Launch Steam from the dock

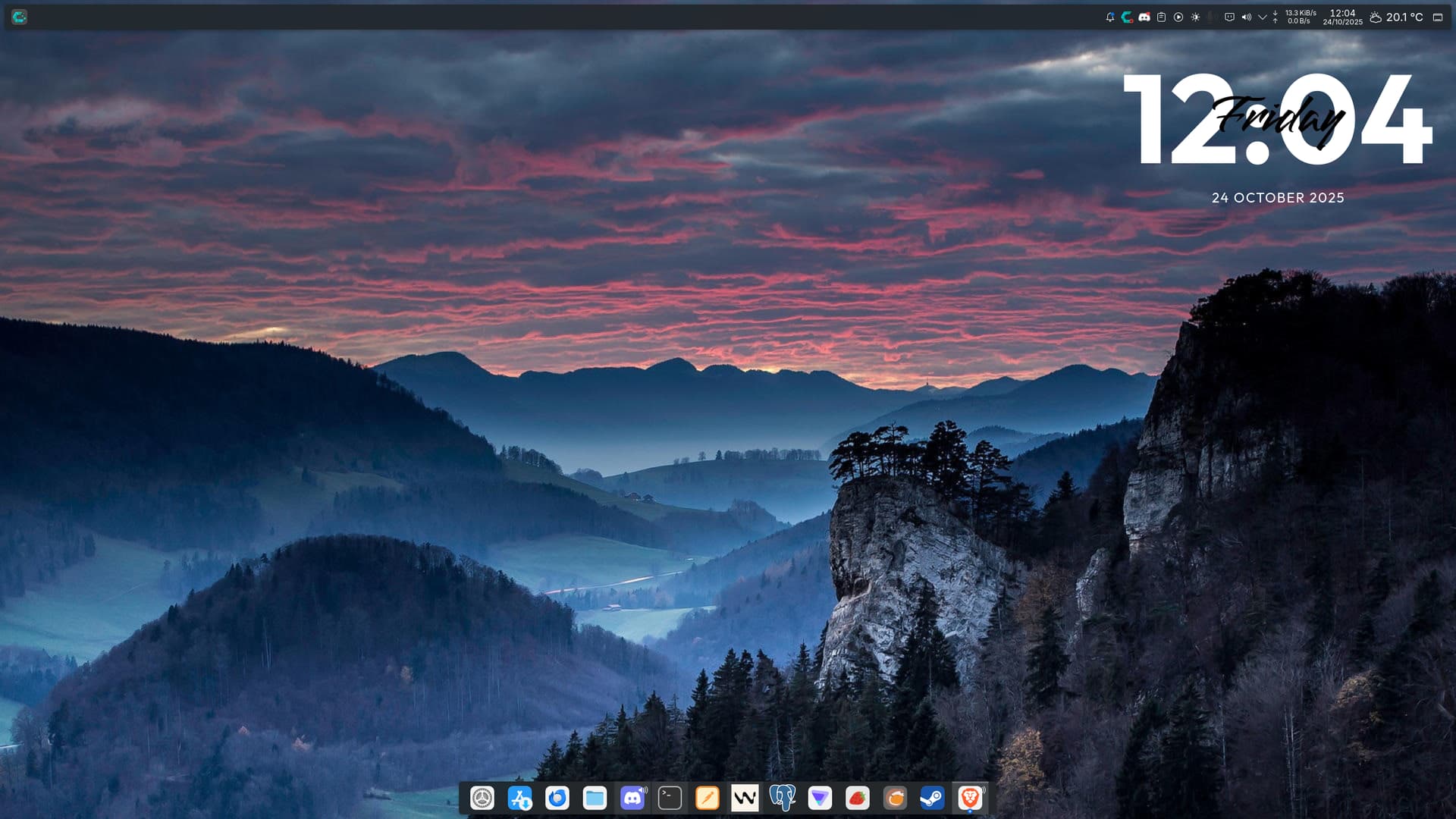pyautogui.click(x=932, y=798)
